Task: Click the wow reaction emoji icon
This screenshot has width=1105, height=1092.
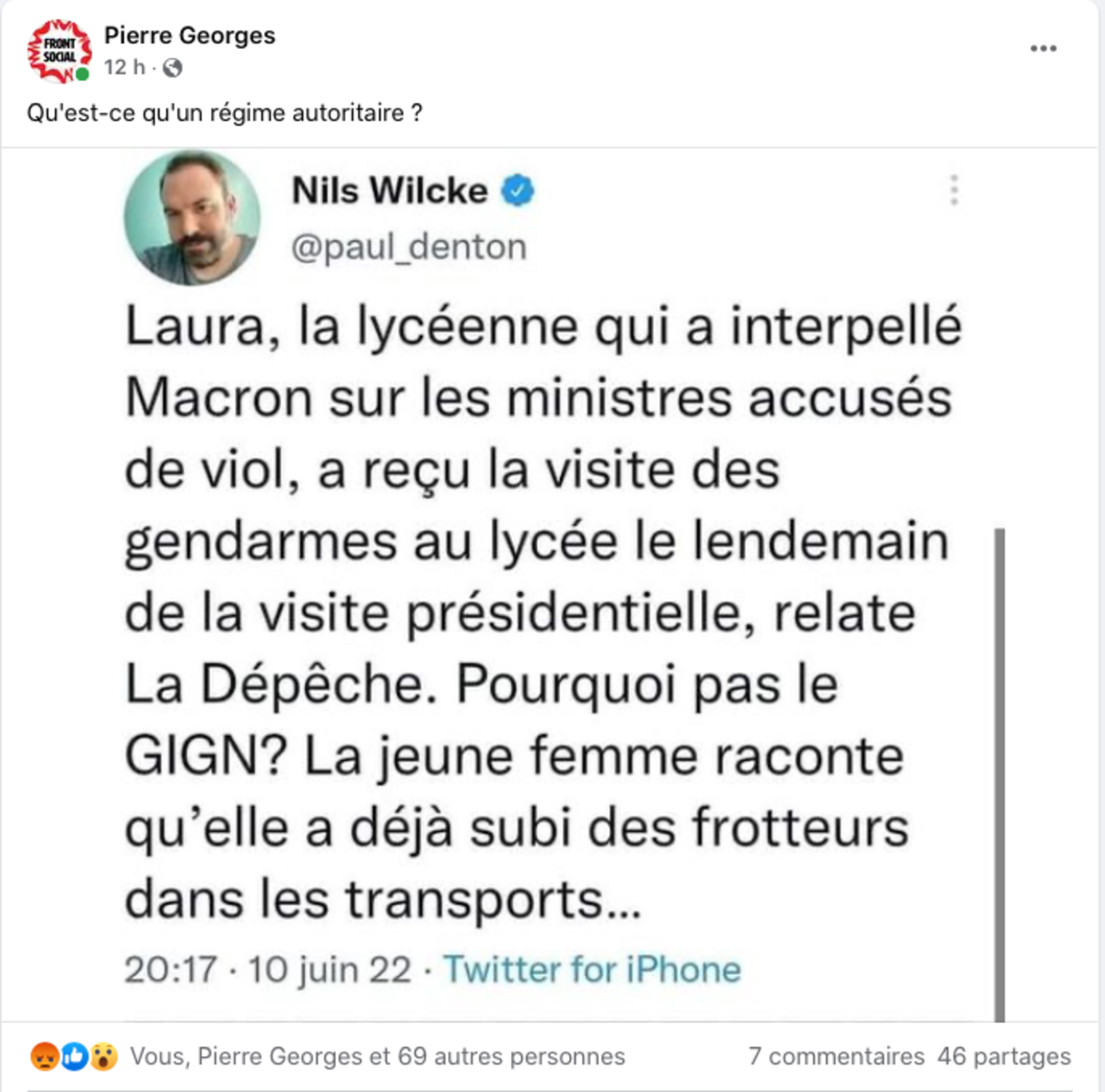Action: tap(103, 1056)
